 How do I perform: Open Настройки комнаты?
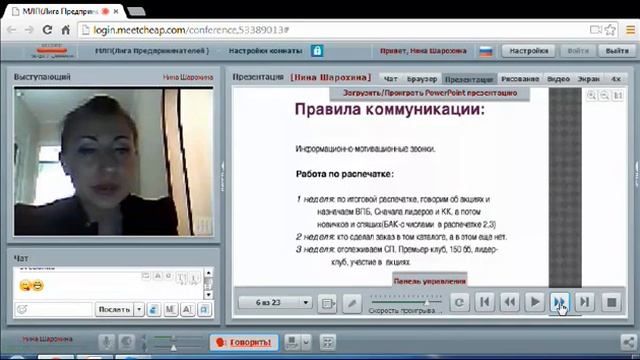[265, 51]
